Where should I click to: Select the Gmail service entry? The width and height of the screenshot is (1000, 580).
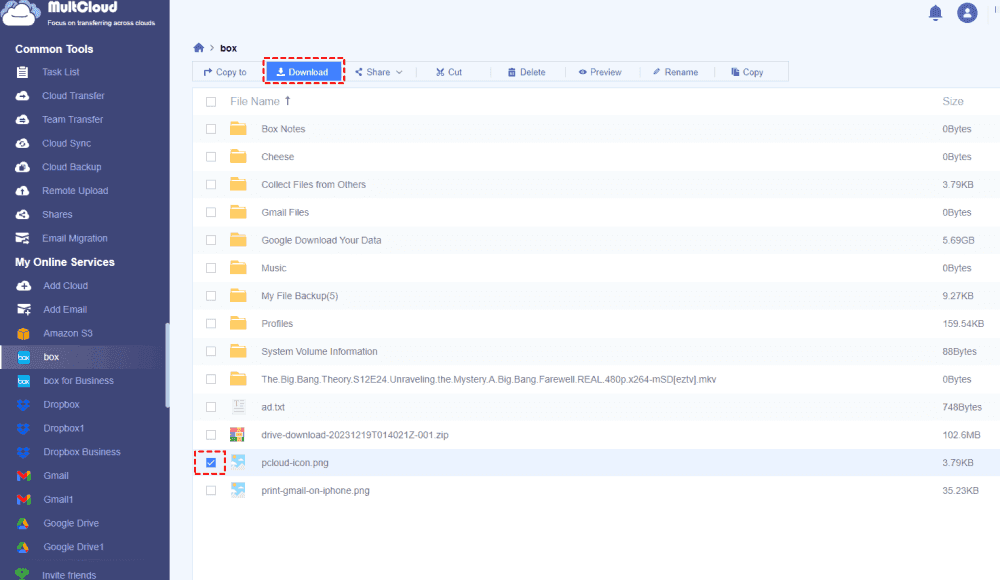pos(56,476)
